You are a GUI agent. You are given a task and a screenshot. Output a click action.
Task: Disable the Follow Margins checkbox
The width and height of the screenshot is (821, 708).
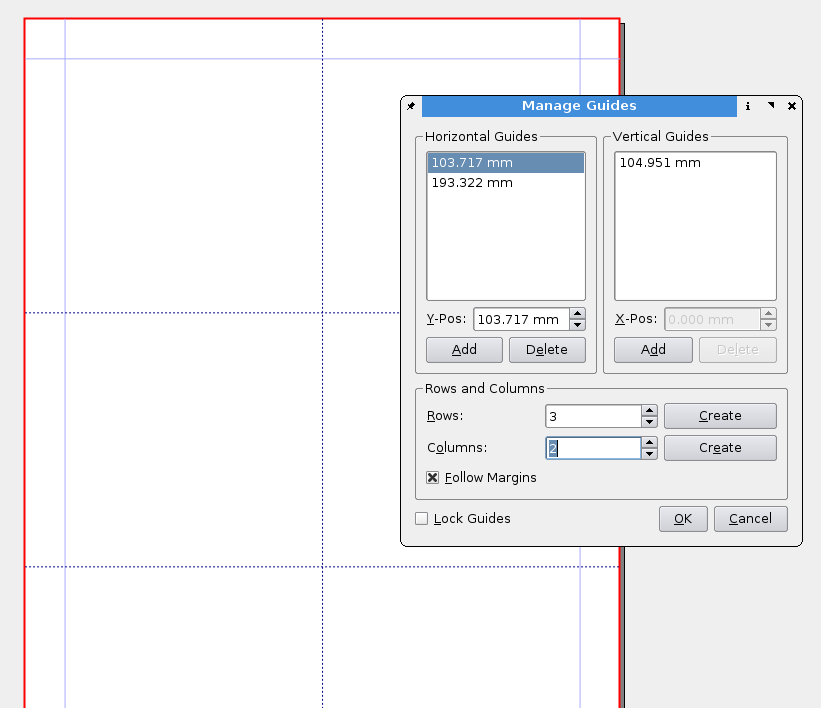coord(433,478)
